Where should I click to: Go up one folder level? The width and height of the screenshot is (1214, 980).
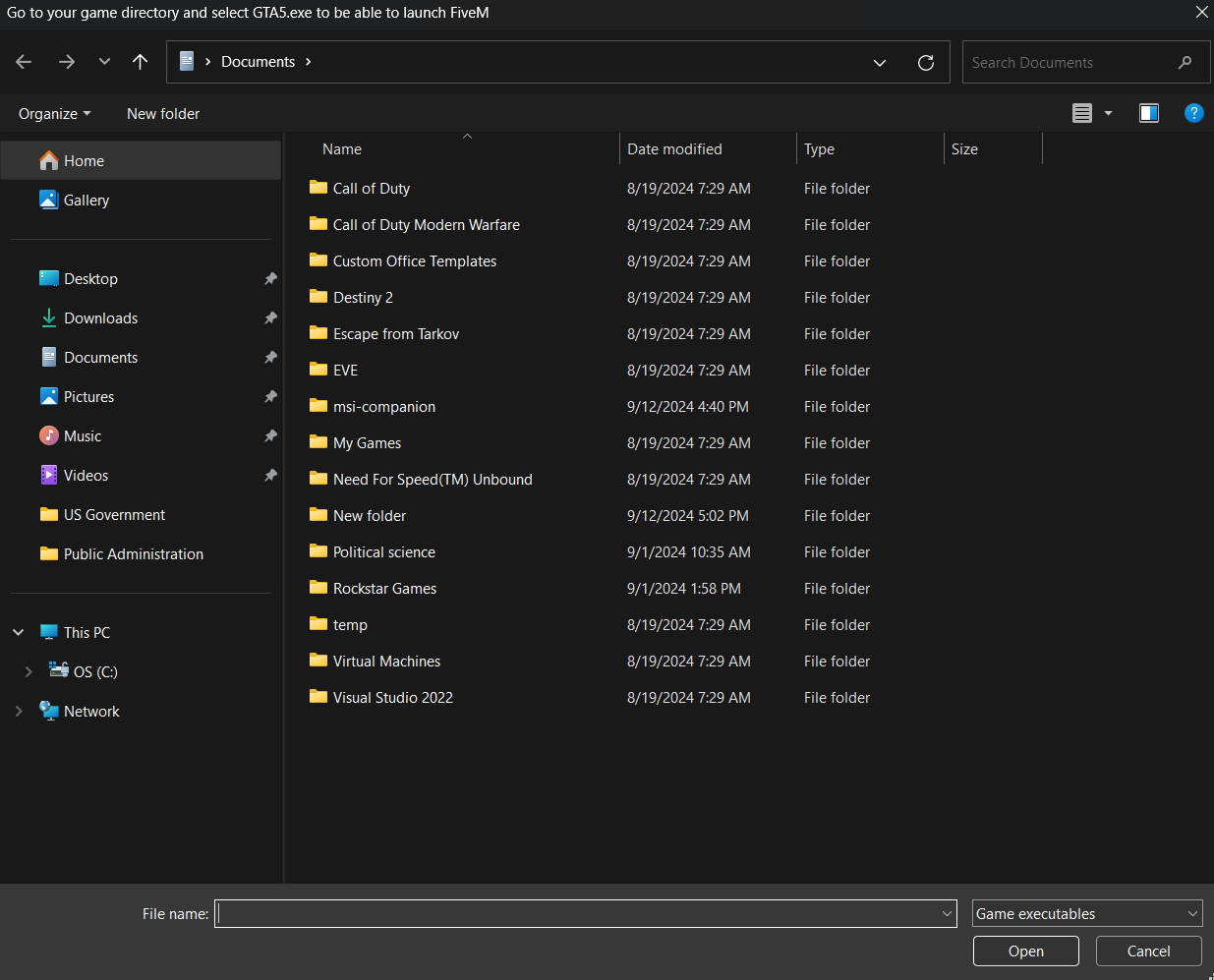click(140, 61)
